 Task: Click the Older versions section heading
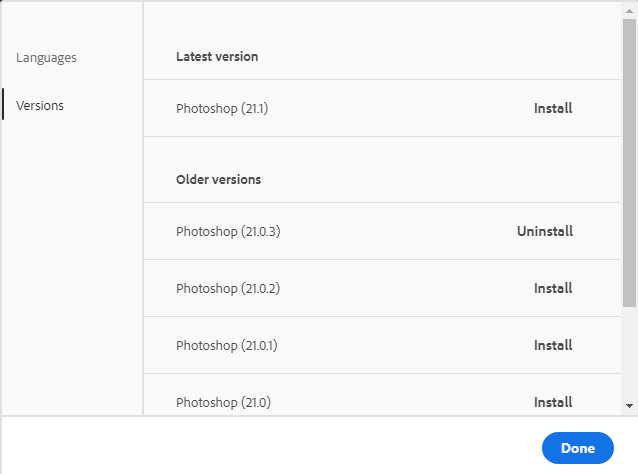[x=218, y=180]
